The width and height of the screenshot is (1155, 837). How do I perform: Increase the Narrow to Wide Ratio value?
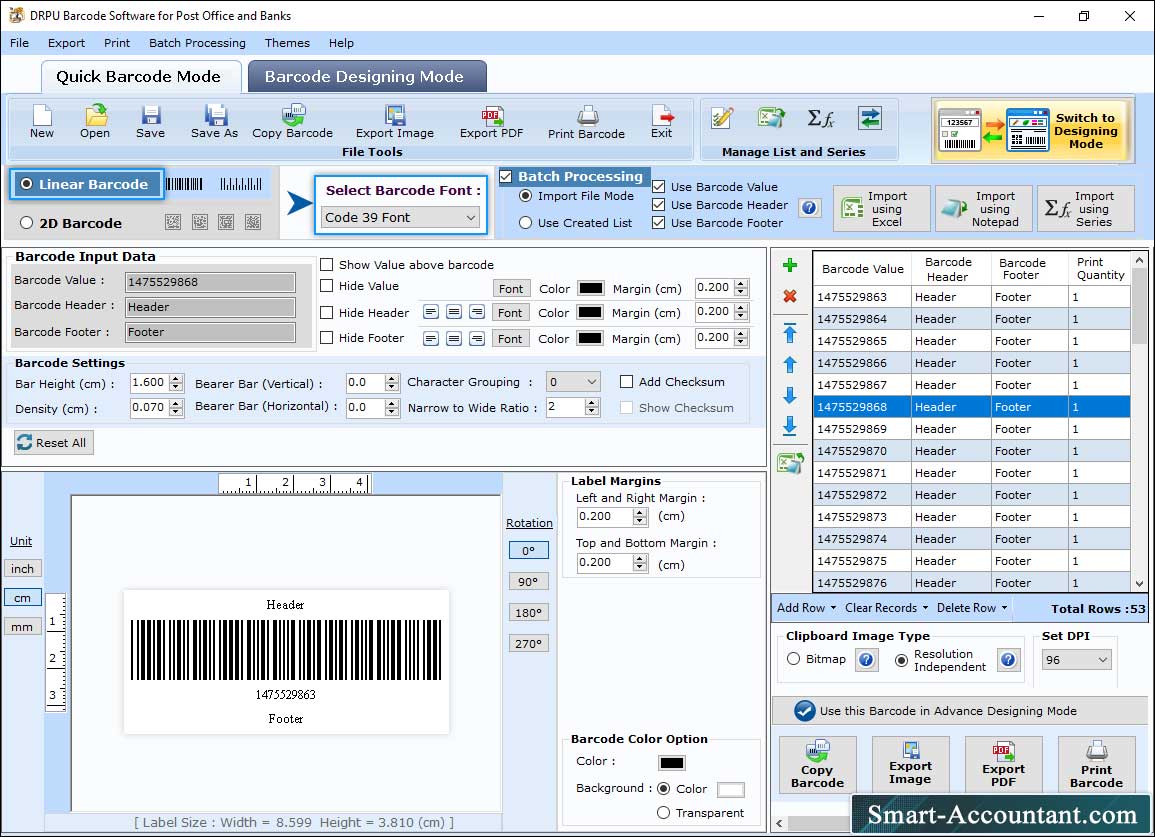[591, 403]
